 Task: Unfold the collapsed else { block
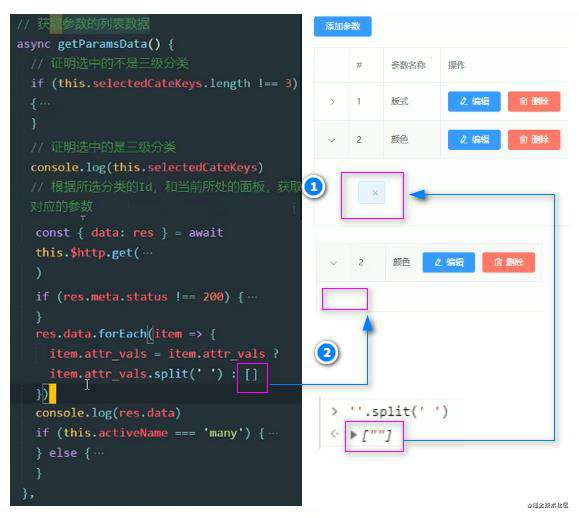coord(99,453)
